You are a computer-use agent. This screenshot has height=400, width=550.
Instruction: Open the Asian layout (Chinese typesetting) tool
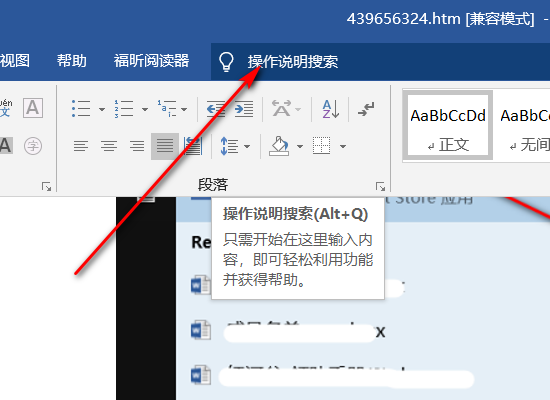click(x=282, y=109)
